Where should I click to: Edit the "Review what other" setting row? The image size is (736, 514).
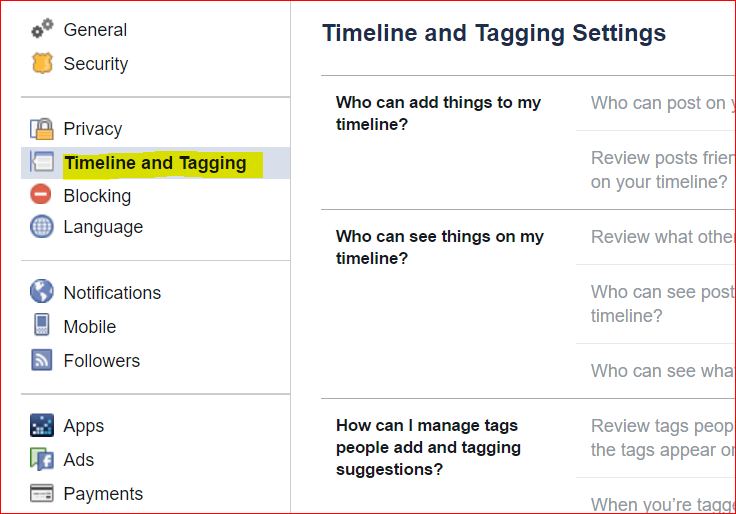pyautogui.click(x=662, y=237)
